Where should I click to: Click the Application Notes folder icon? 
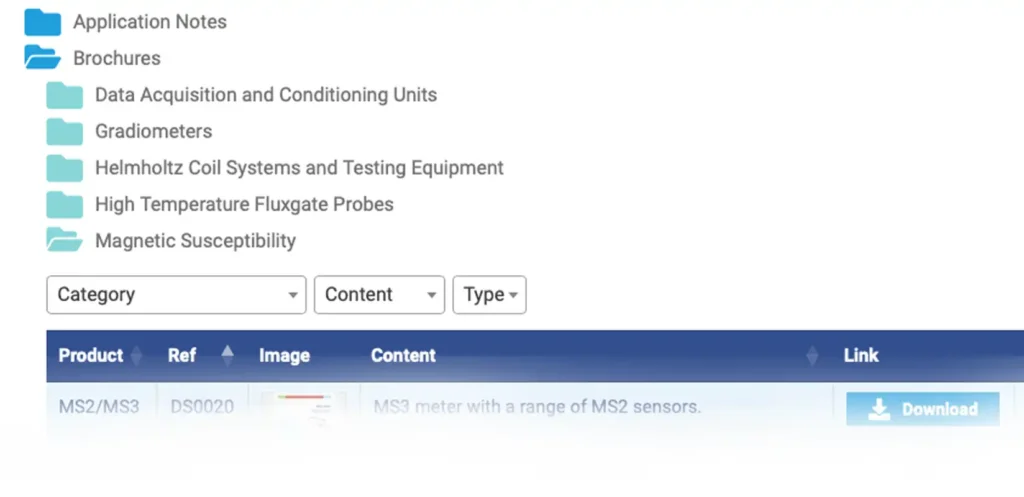42,22
